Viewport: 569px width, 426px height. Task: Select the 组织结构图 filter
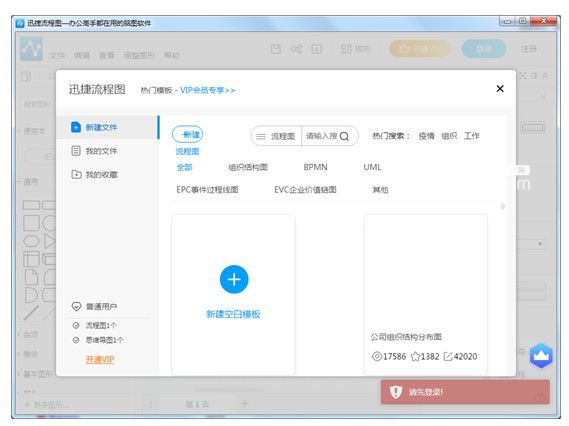[248, 167]
